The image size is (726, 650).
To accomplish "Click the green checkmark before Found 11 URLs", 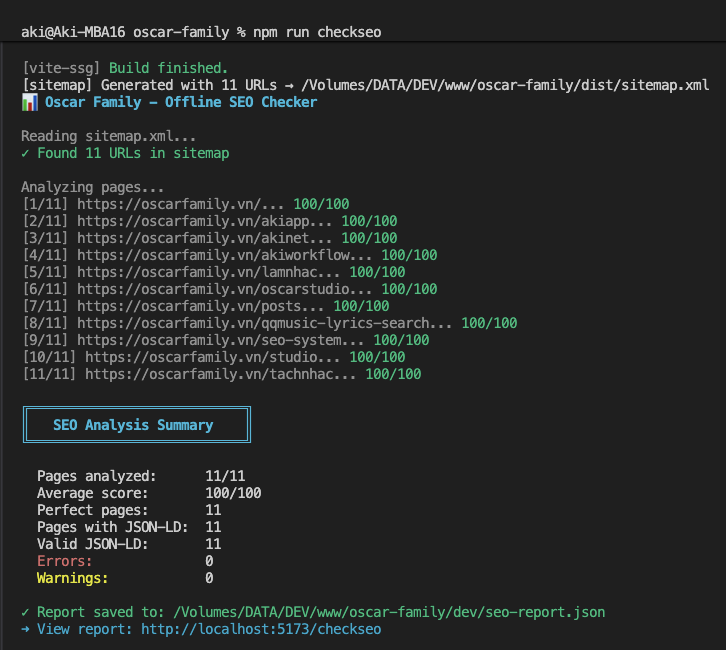I will point(25,153).
